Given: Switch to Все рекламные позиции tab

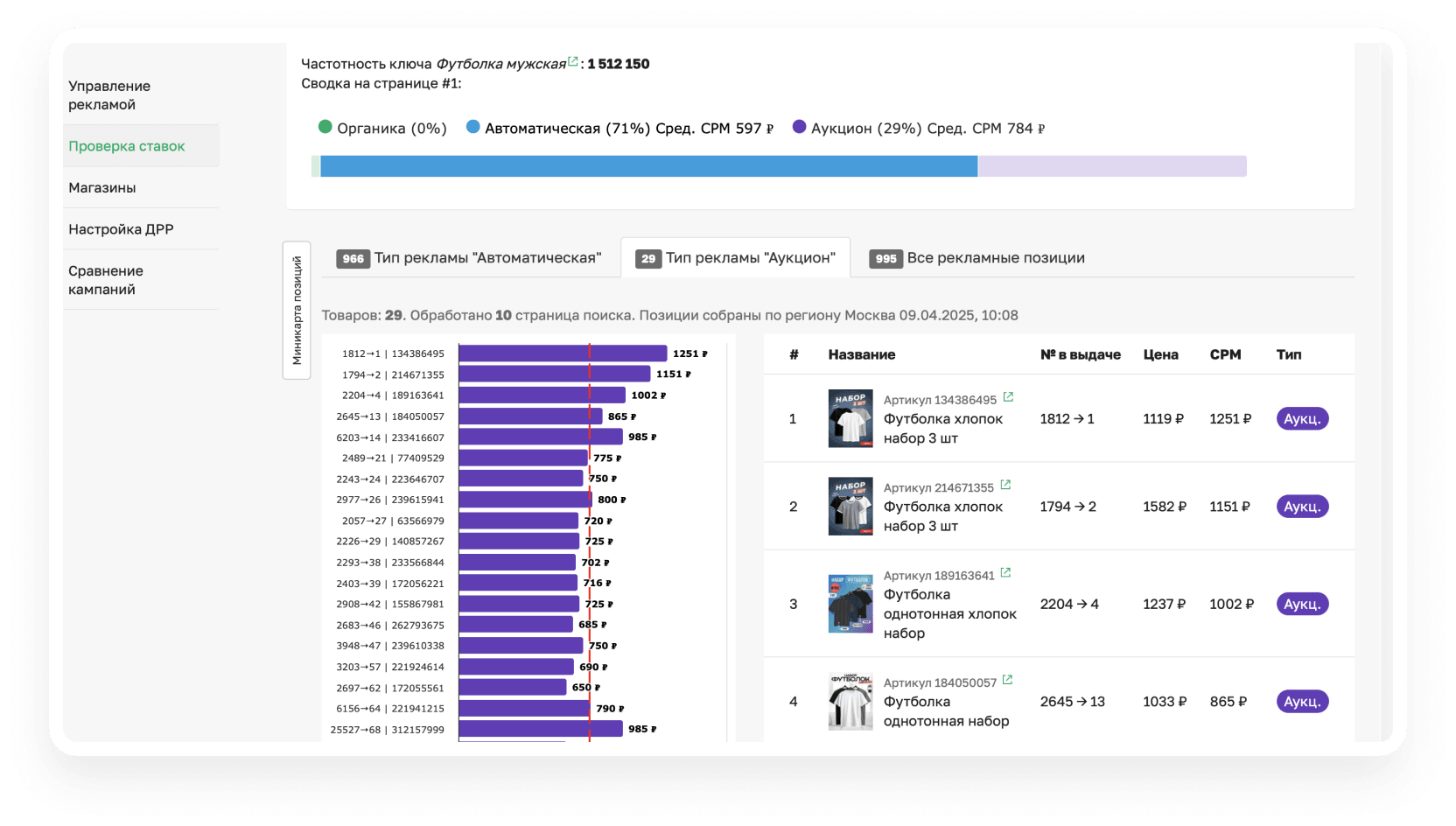Looking at the screenshot, I should 977,258.
